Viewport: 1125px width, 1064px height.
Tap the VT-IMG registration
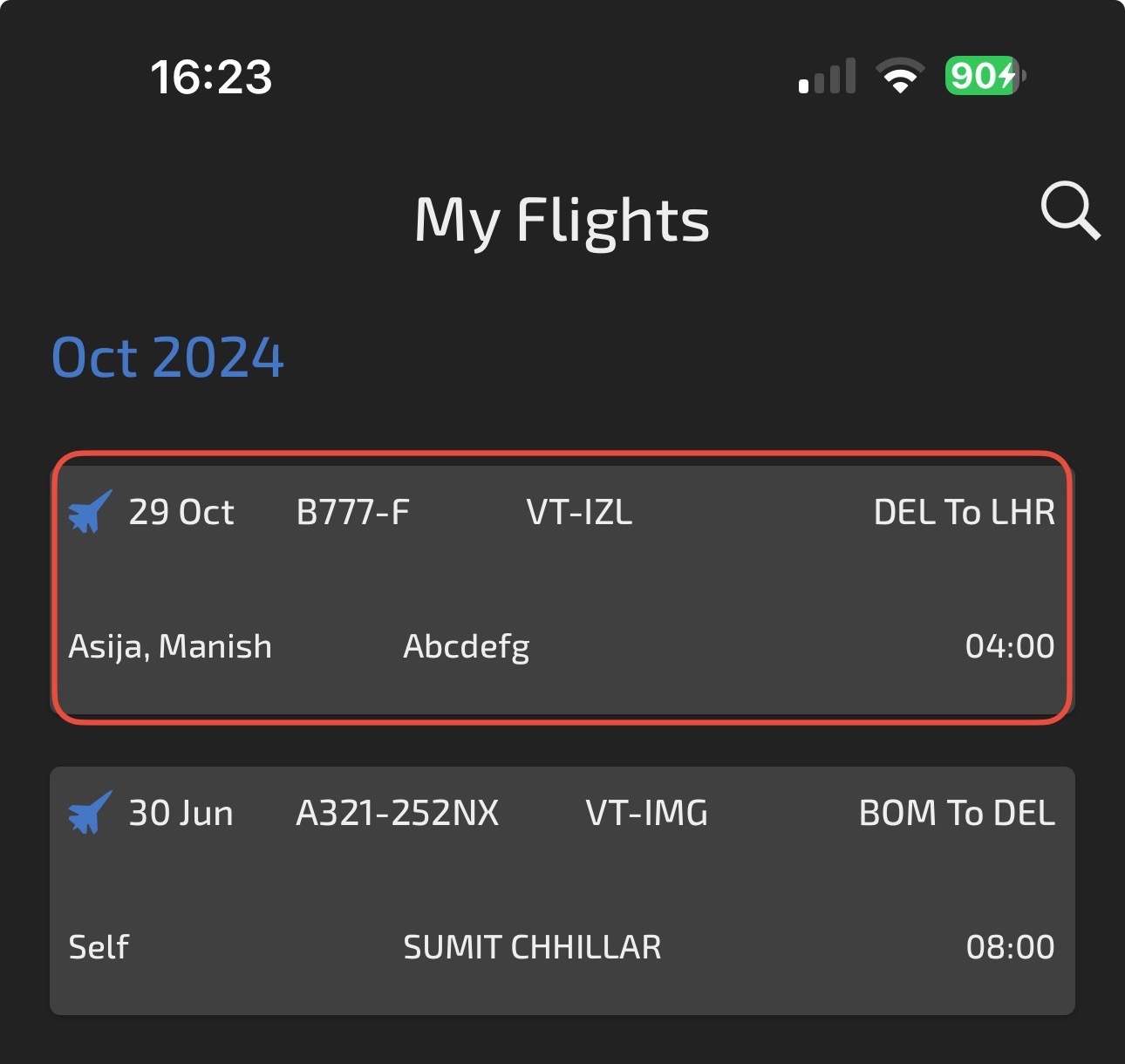(647, 813)
